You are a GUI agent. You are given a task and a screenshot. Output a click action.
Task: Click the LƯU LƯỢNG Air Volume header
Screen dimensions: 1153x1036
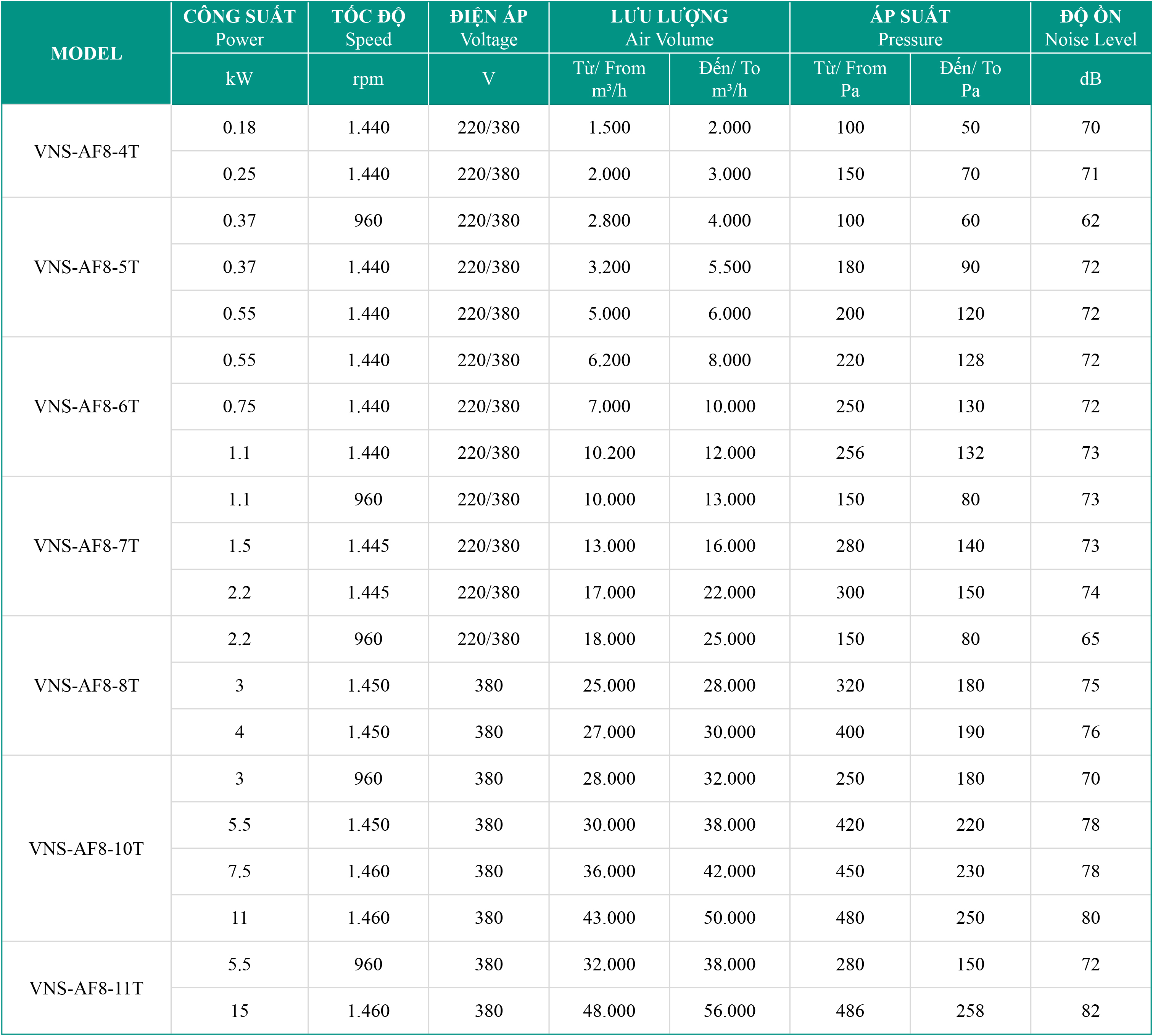point(670,27)
